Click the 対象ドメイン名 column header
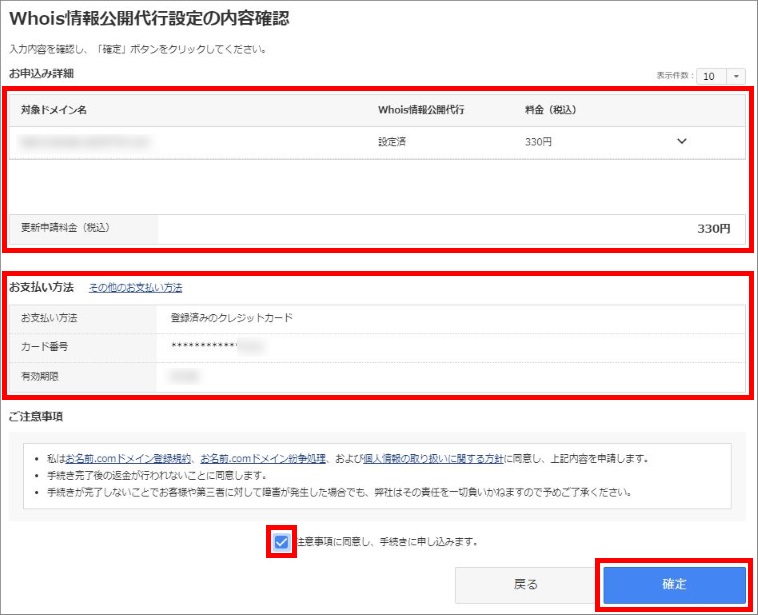This screenshot has width=758, height=615. 54,109
